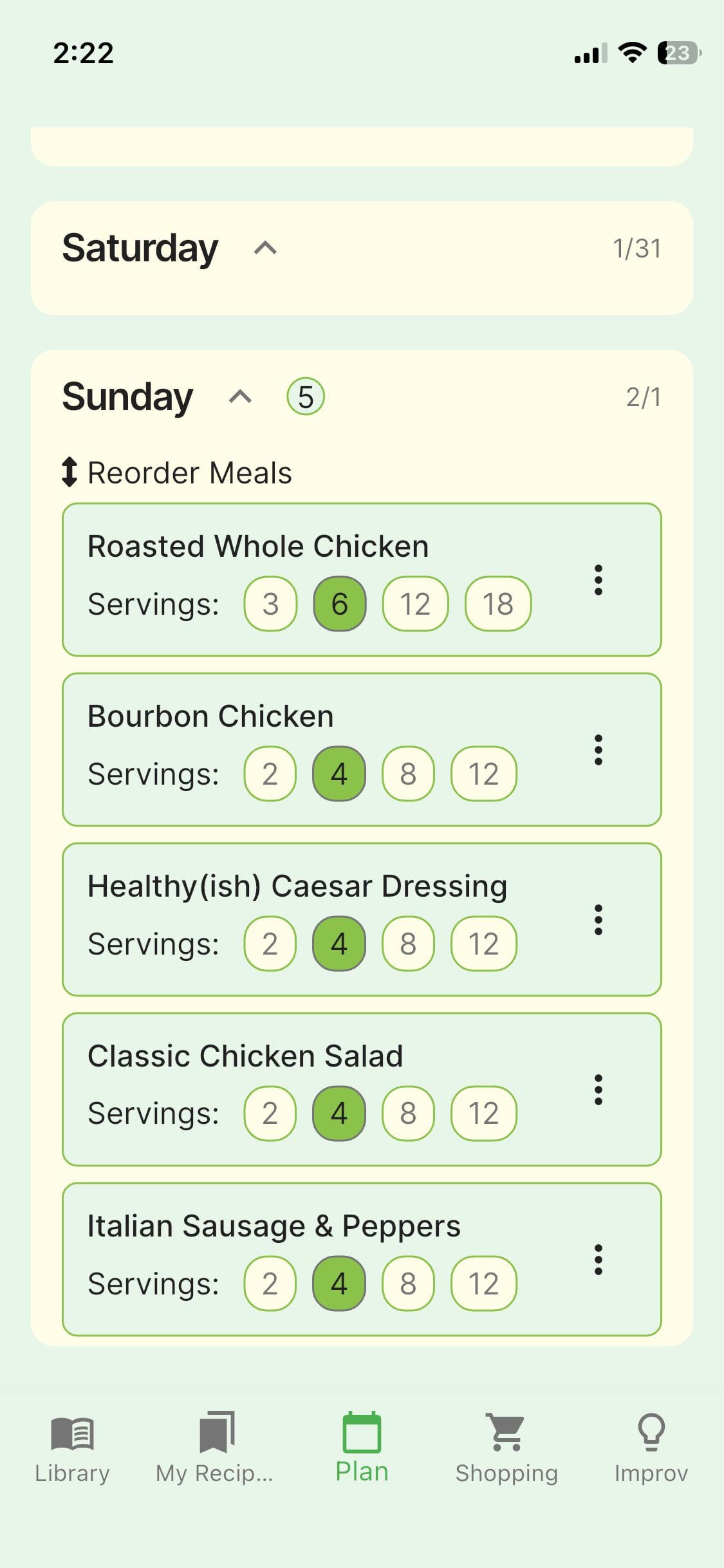Image resolution: width=724 pixels, height=1568 pixels.
Task: Choose 8 servings for Bourbon Chicken
Action: pyautogui.click(x=408, y=774)
